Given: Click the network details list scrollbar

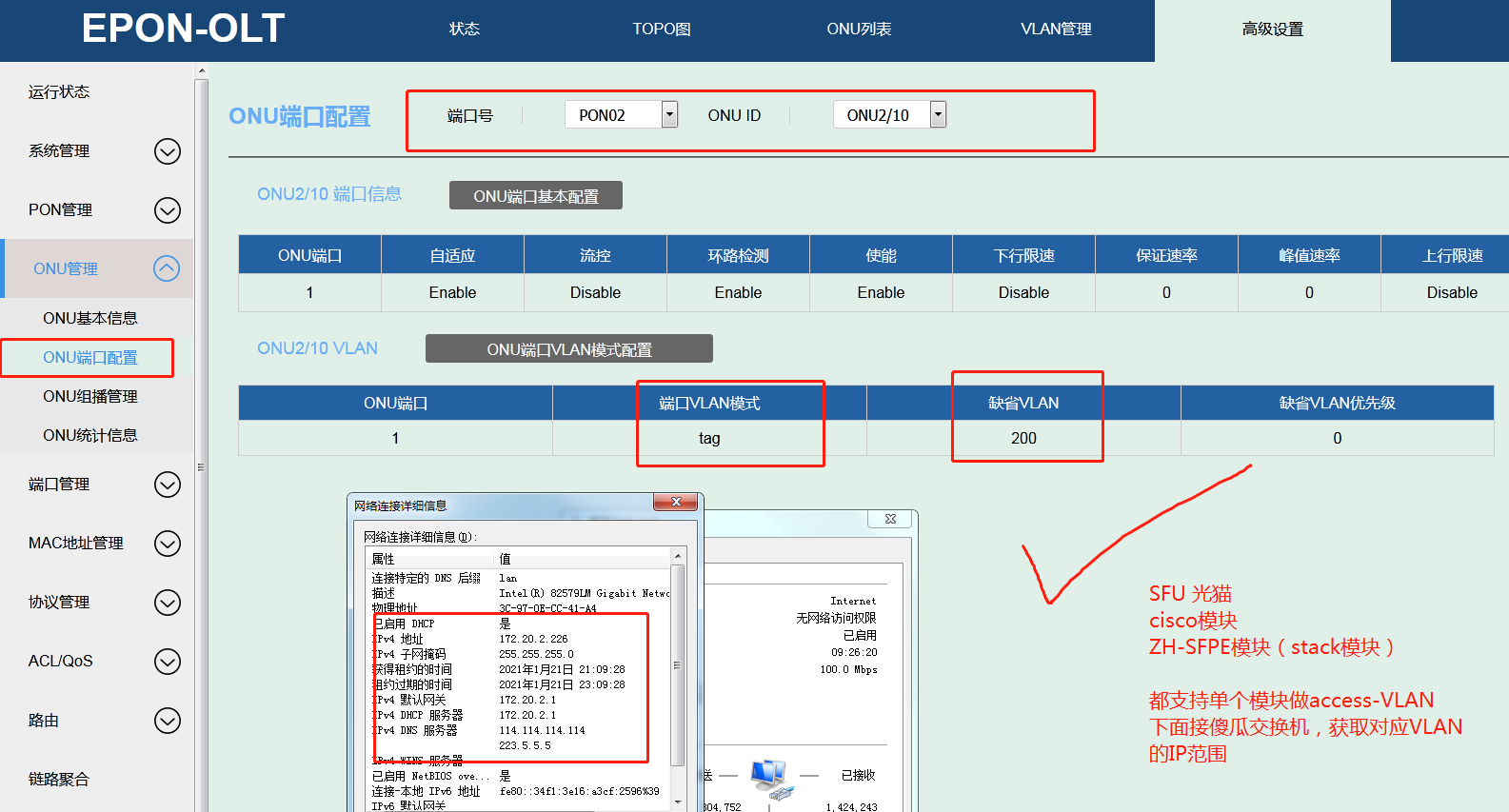Looking at the screenshot, I should coord(678,666).
